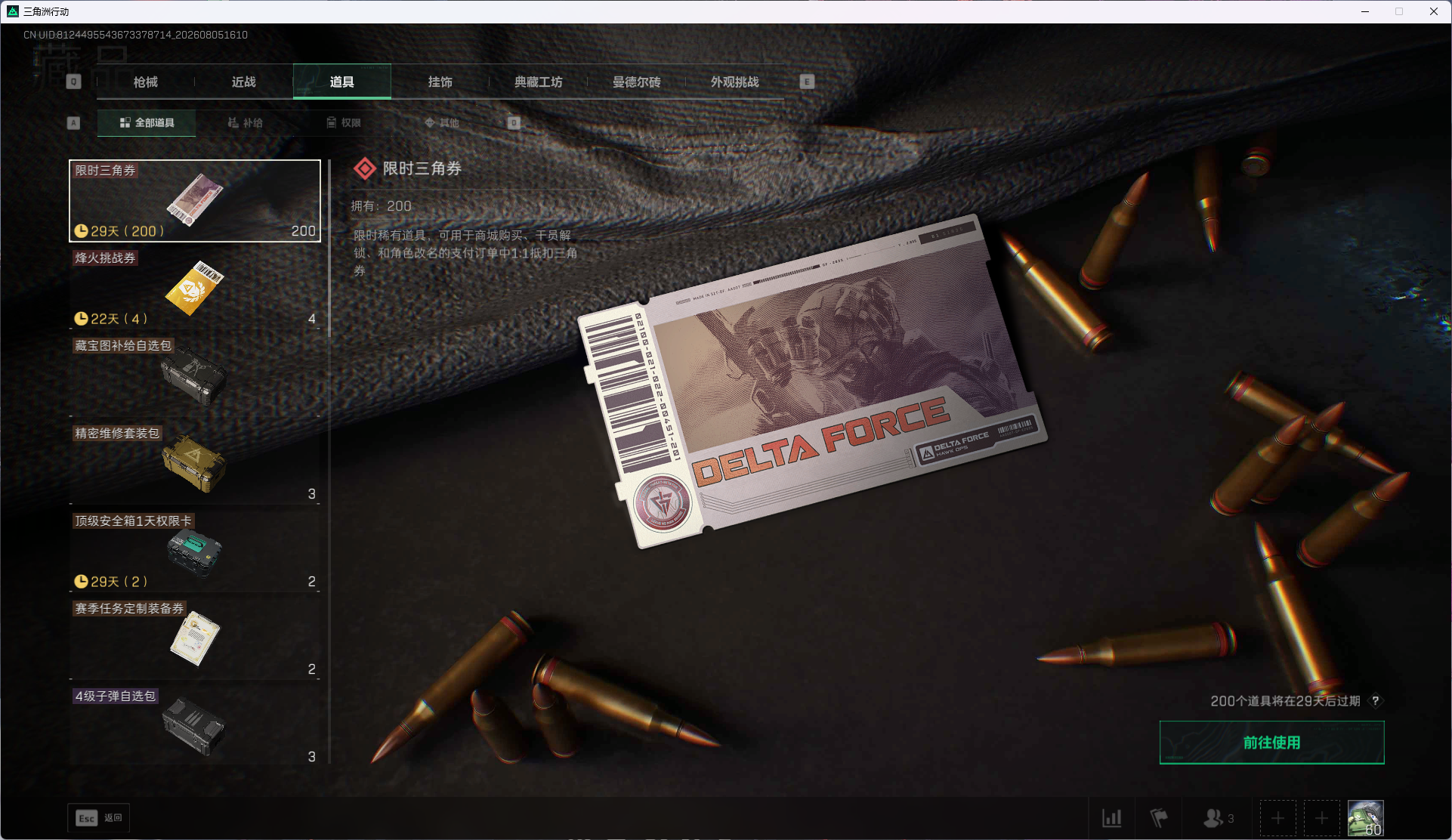Filter items by 补给
1452x840 pixels.
[246, 122]
